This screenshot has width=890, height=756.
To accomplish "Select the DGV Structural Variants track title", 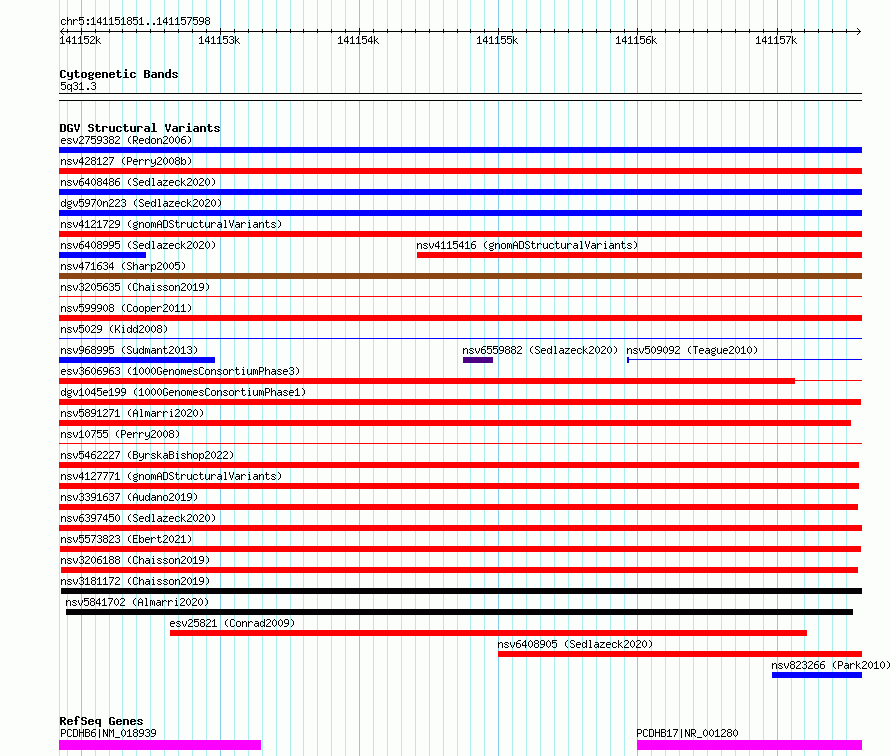I will 140,128.
